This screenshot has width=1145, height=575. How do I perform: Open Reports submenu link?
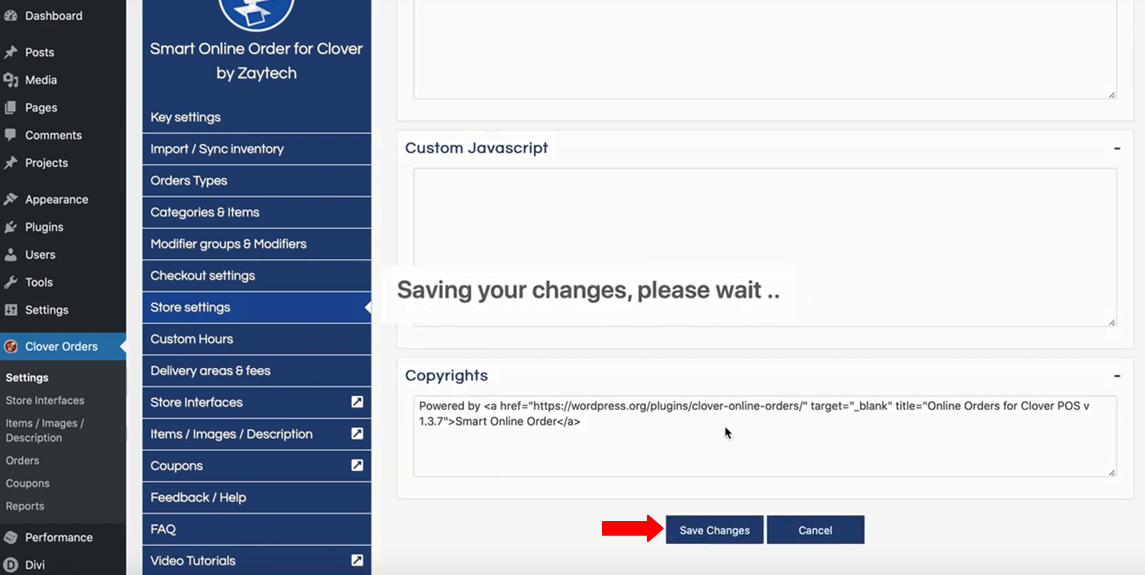pyautogui.click(x=25, y=506)
